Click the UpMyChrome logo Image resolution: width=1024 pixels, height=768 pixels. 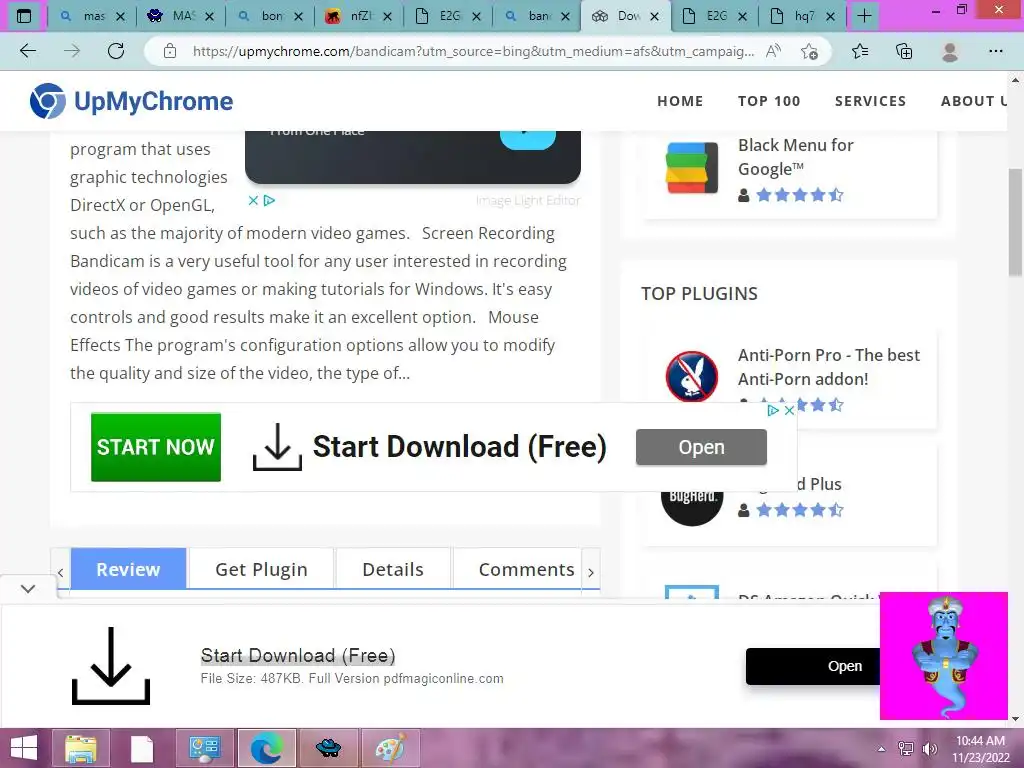point(131,101)
